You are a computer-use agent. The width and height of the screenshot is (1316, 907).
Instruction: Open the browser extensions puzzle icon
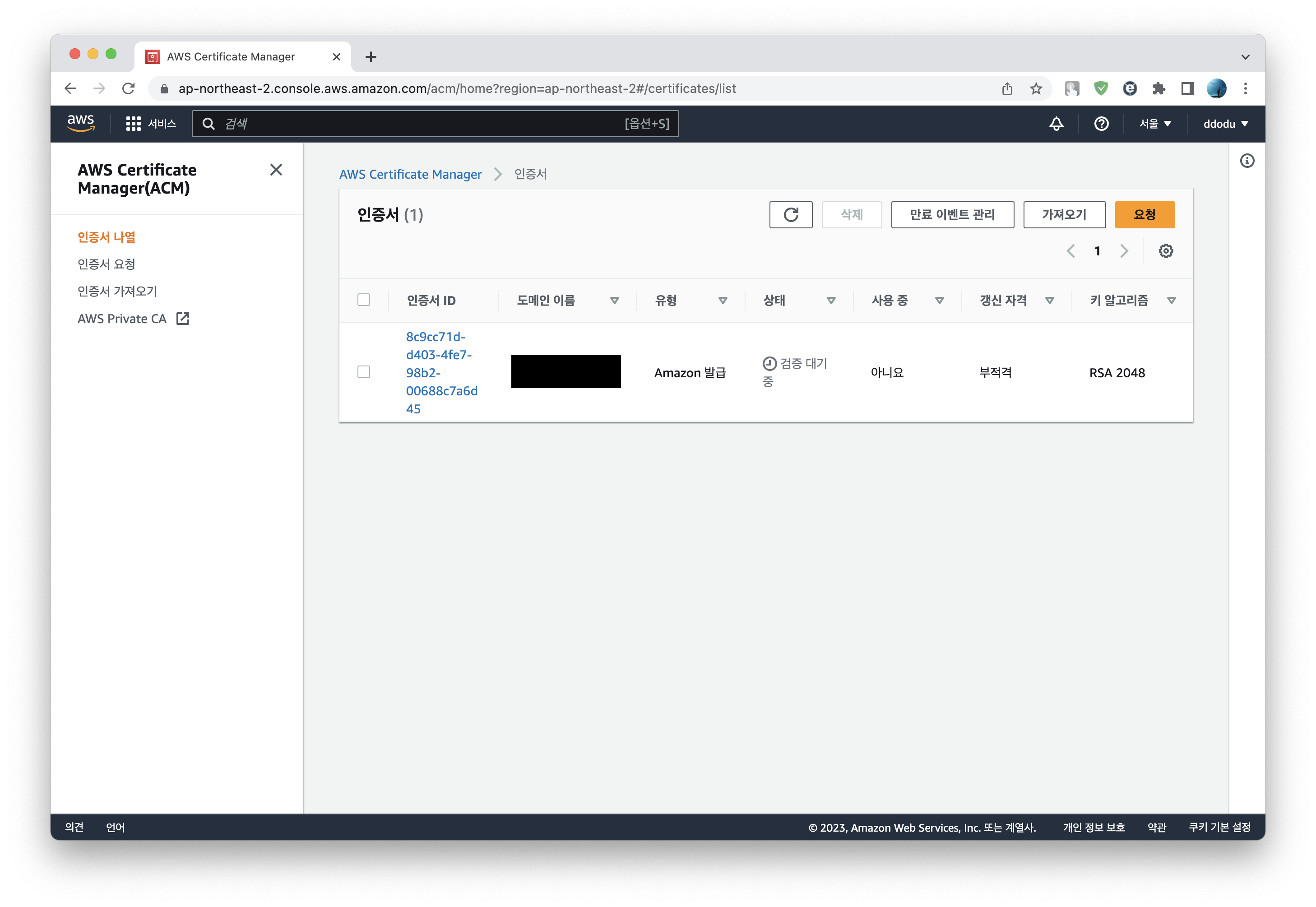(x=1158, y=88)
